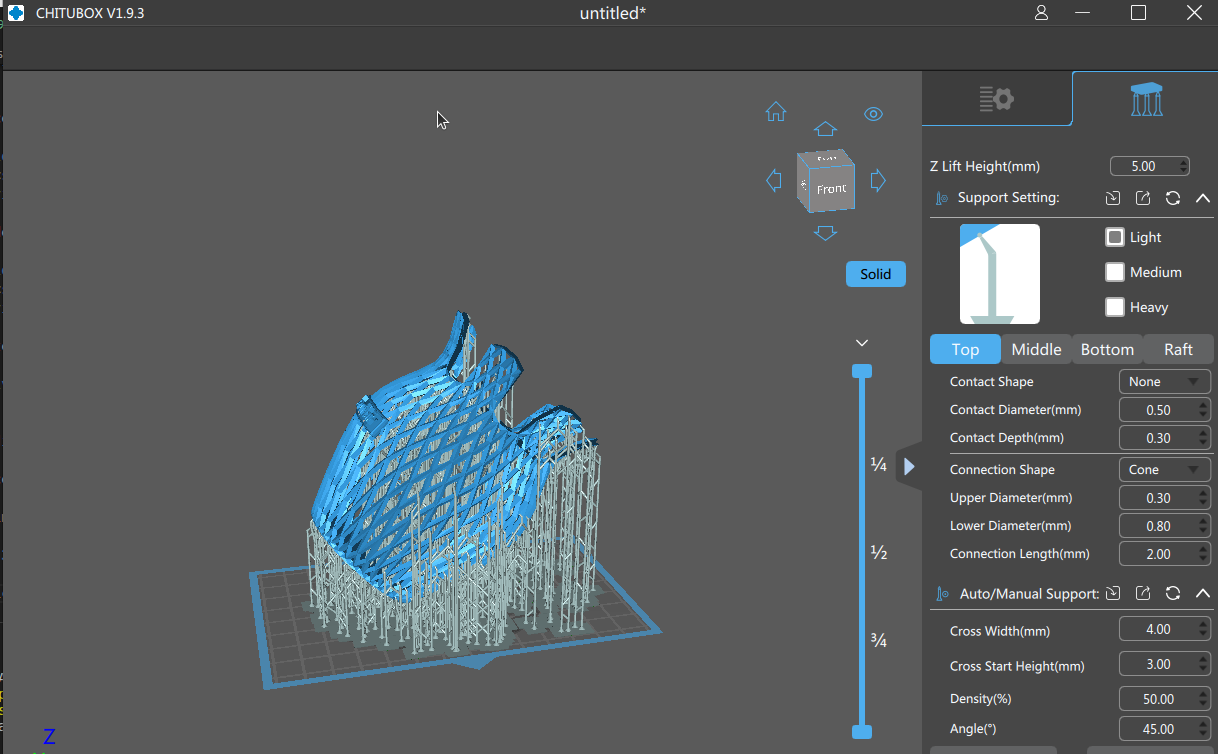Rotate view with the right arrow icon
Screen dimensions: 1218x754
coord(878,181)
